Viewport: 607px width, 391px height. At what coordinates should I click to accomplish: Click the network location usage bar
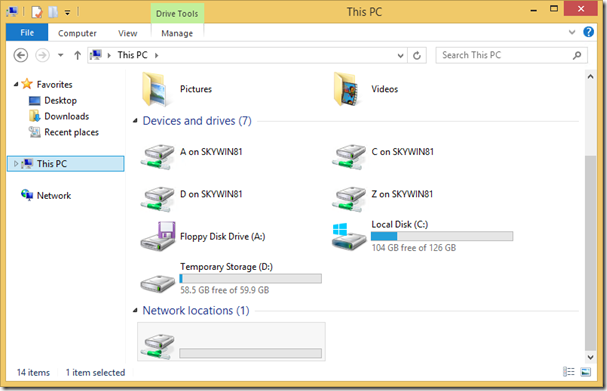(x=250, y=353)
